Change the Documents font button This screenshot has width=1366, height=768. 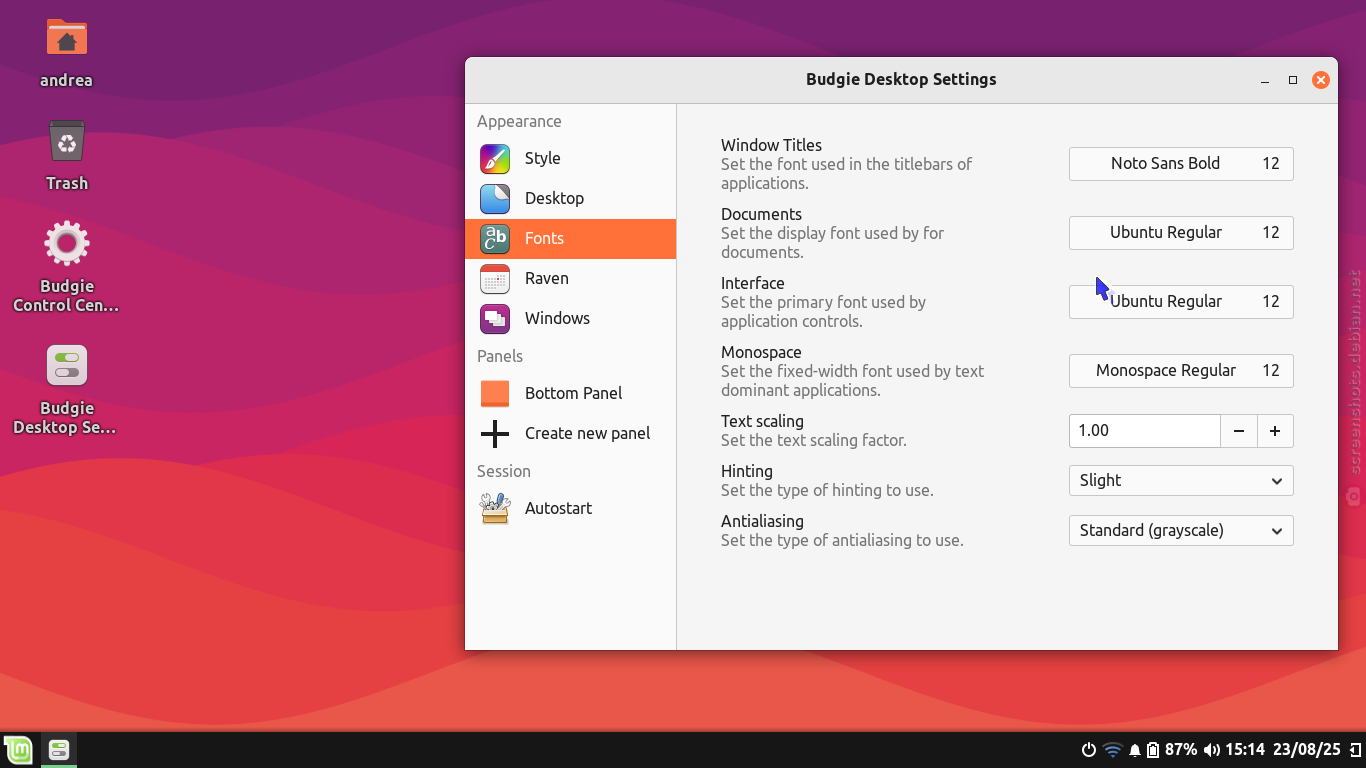(1181, 233)
